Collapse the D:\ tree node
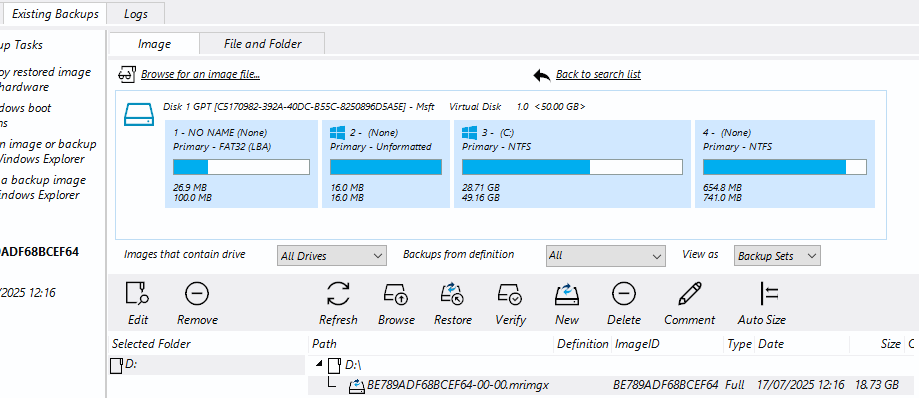The image size is (919, 398). tap(319, 364)
